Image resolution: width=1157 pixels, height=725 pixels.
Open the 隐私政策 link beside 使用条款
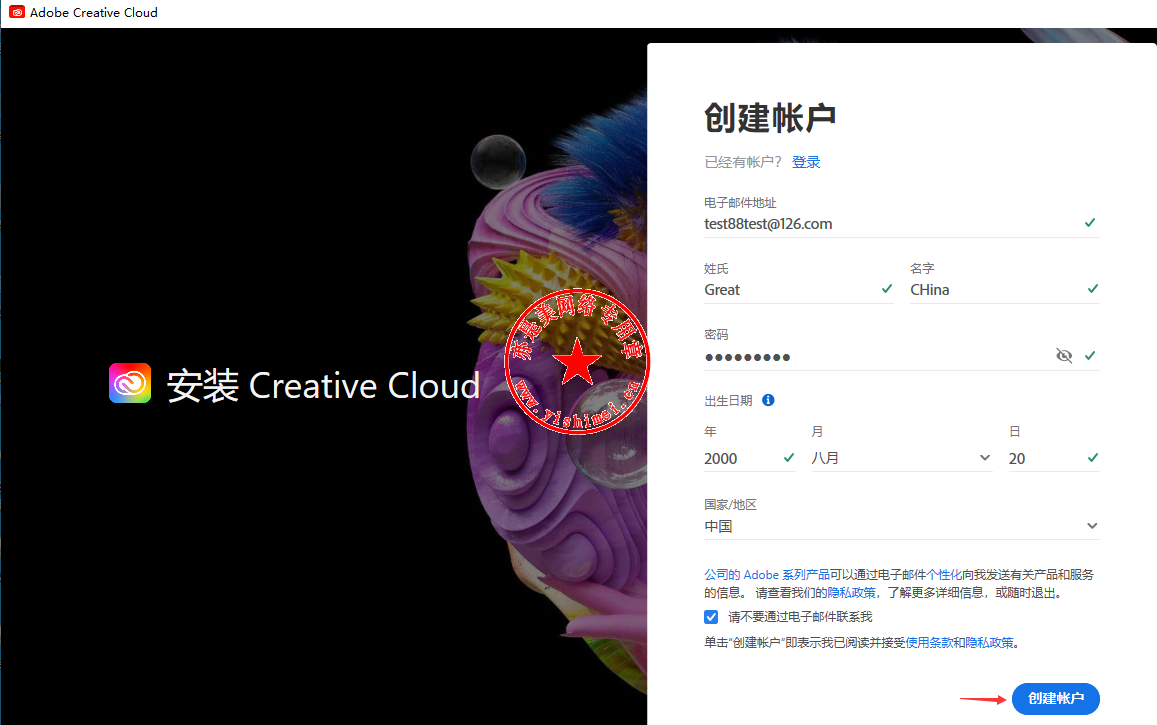point(990,642)
